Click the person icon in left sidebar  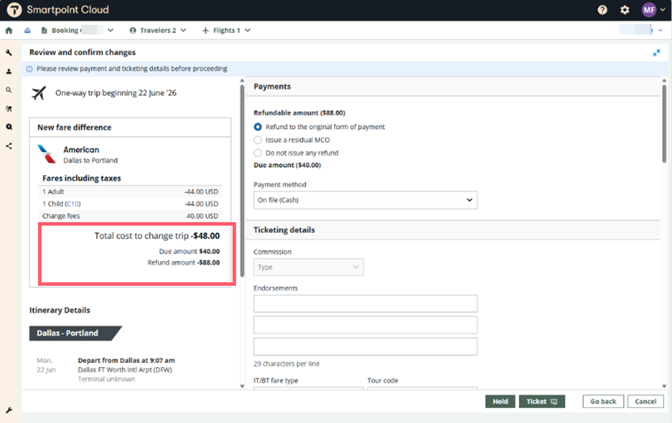tap(9, 71)
